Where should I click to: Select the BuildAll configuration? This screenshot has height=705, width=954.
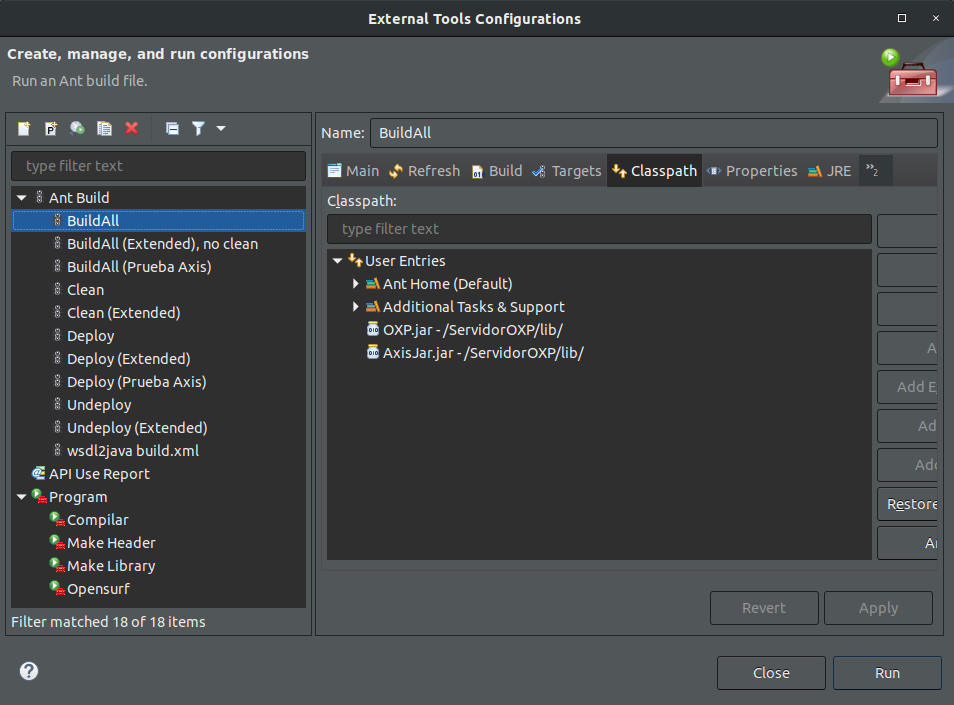(158, 221)
